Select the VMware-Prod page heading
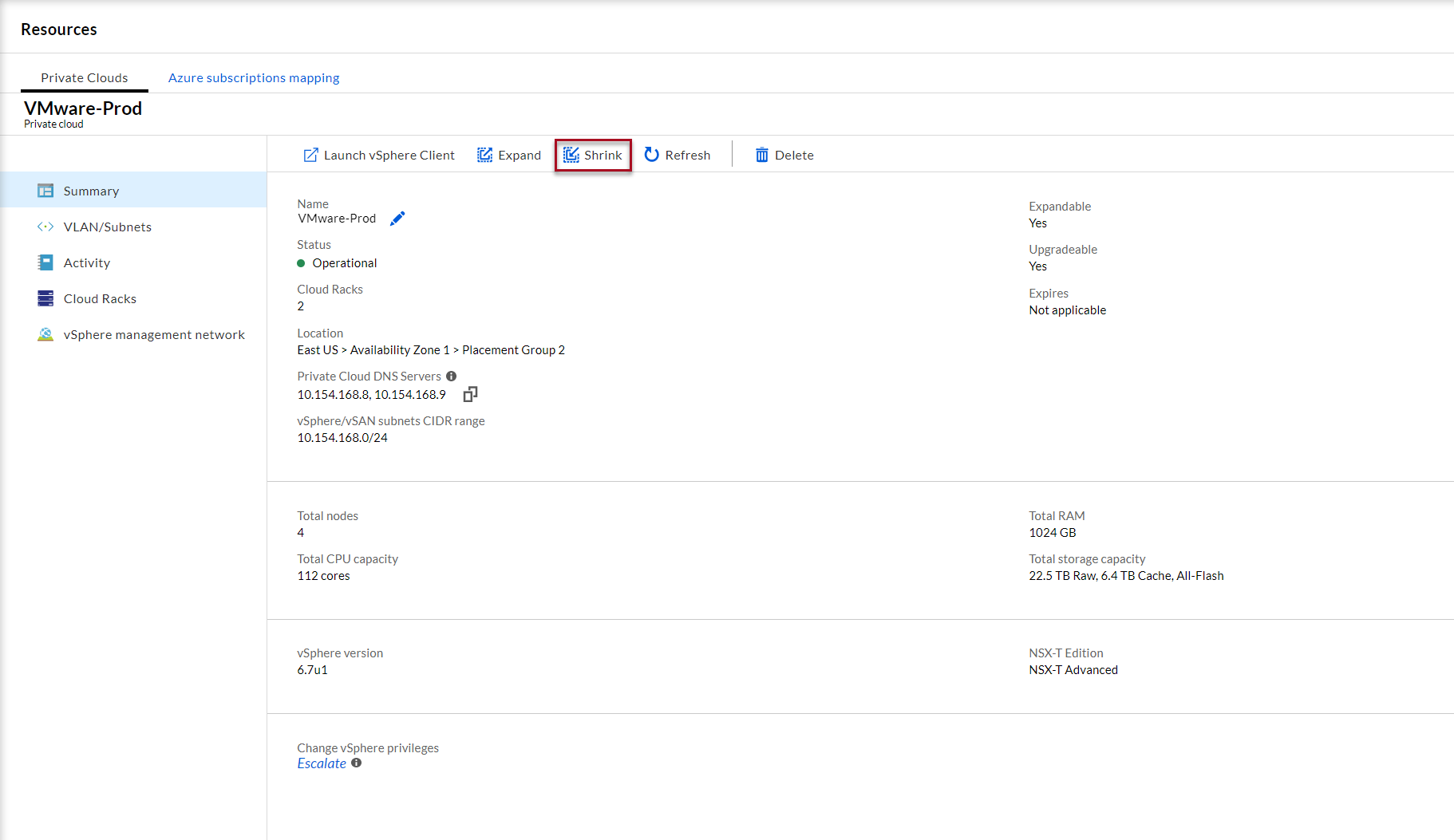This screenshot has width=1454, height=840. click(83, 108)
